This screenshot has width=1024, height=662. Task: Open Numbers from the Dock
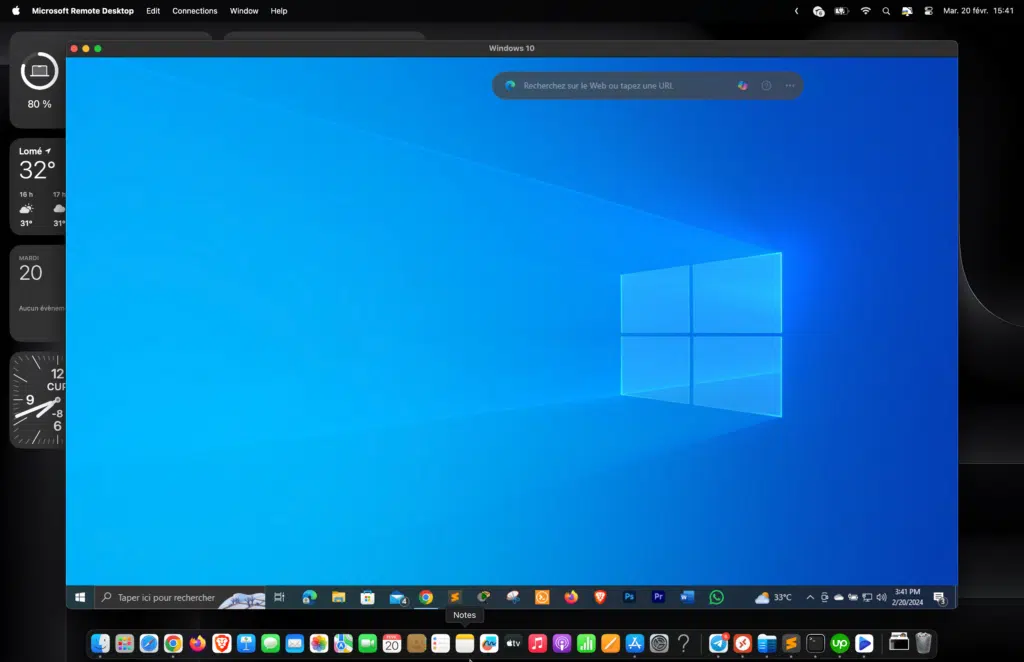point(586,644)
